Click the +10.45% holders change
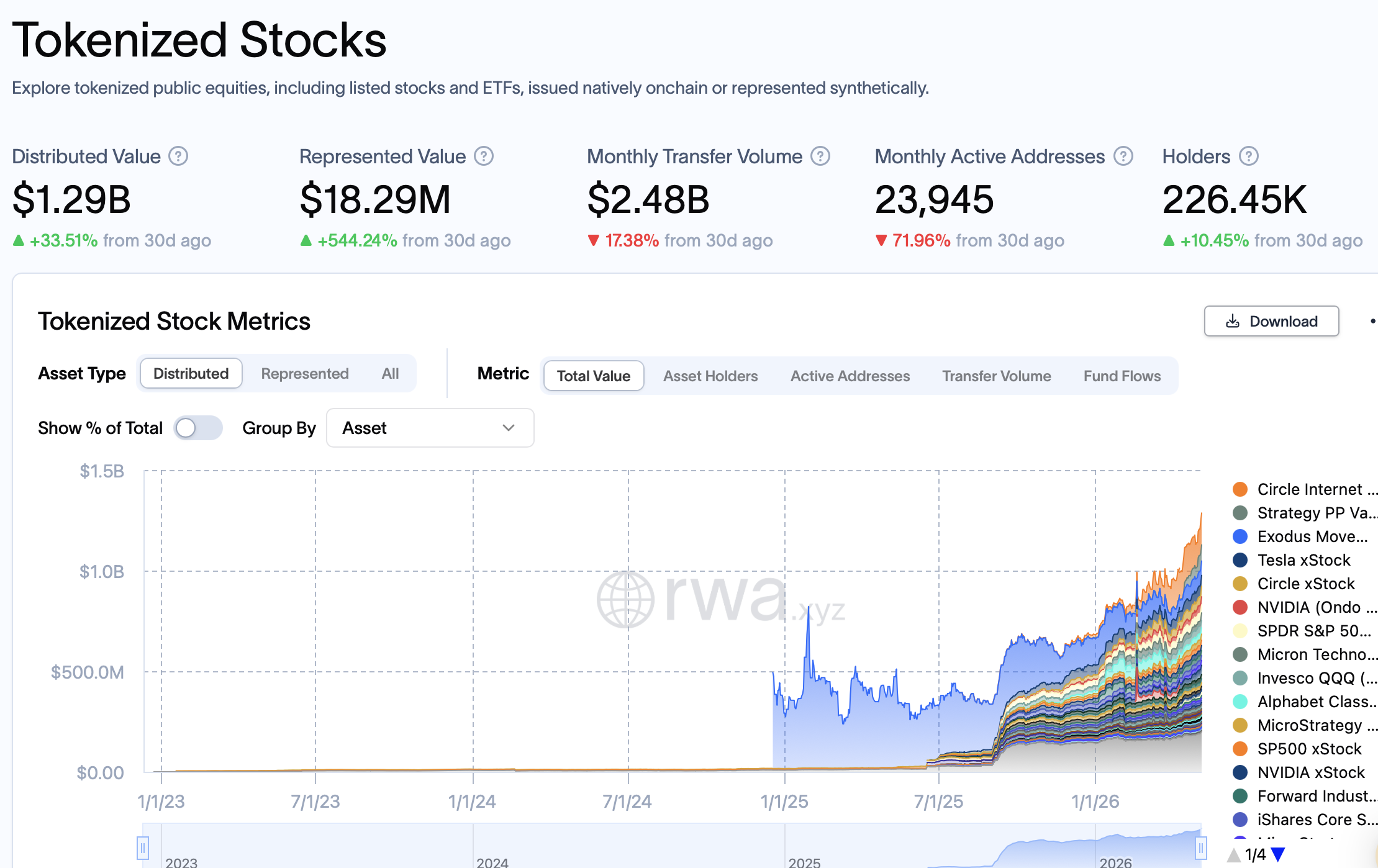Viewport: 1378px width, 868px height. click(x=1215, y=240)
